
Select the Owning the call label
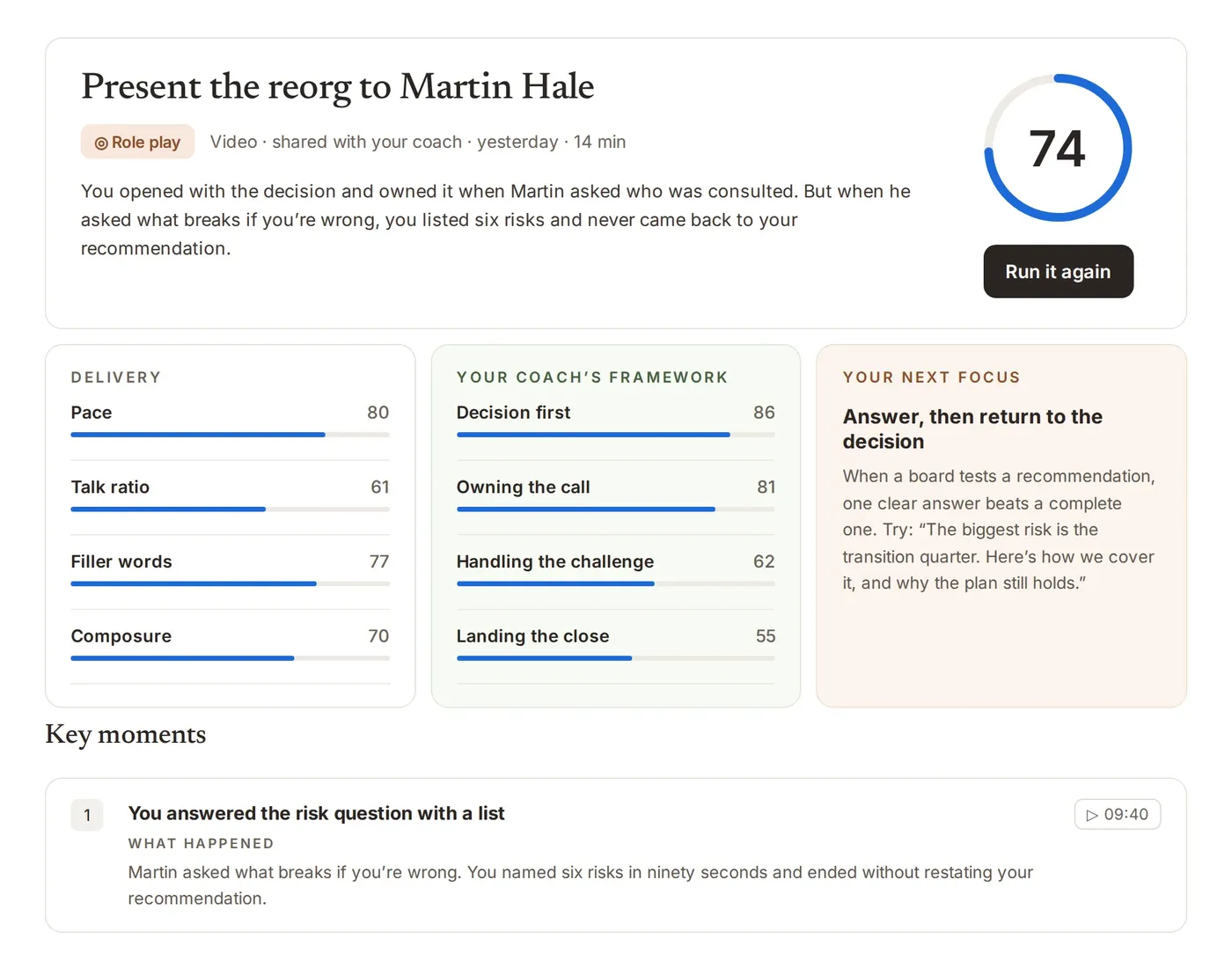523,487
